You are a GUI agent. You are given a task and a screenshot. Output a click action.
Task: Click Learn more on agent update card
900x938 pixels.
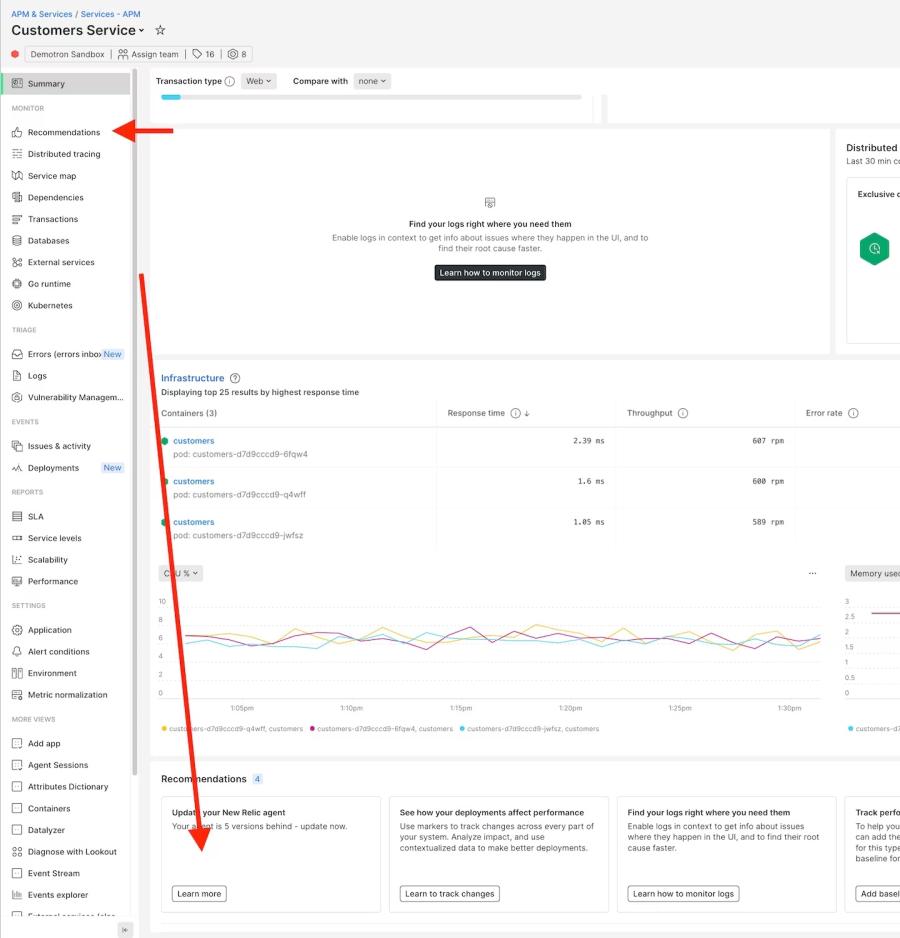click(x=199, y=894)
